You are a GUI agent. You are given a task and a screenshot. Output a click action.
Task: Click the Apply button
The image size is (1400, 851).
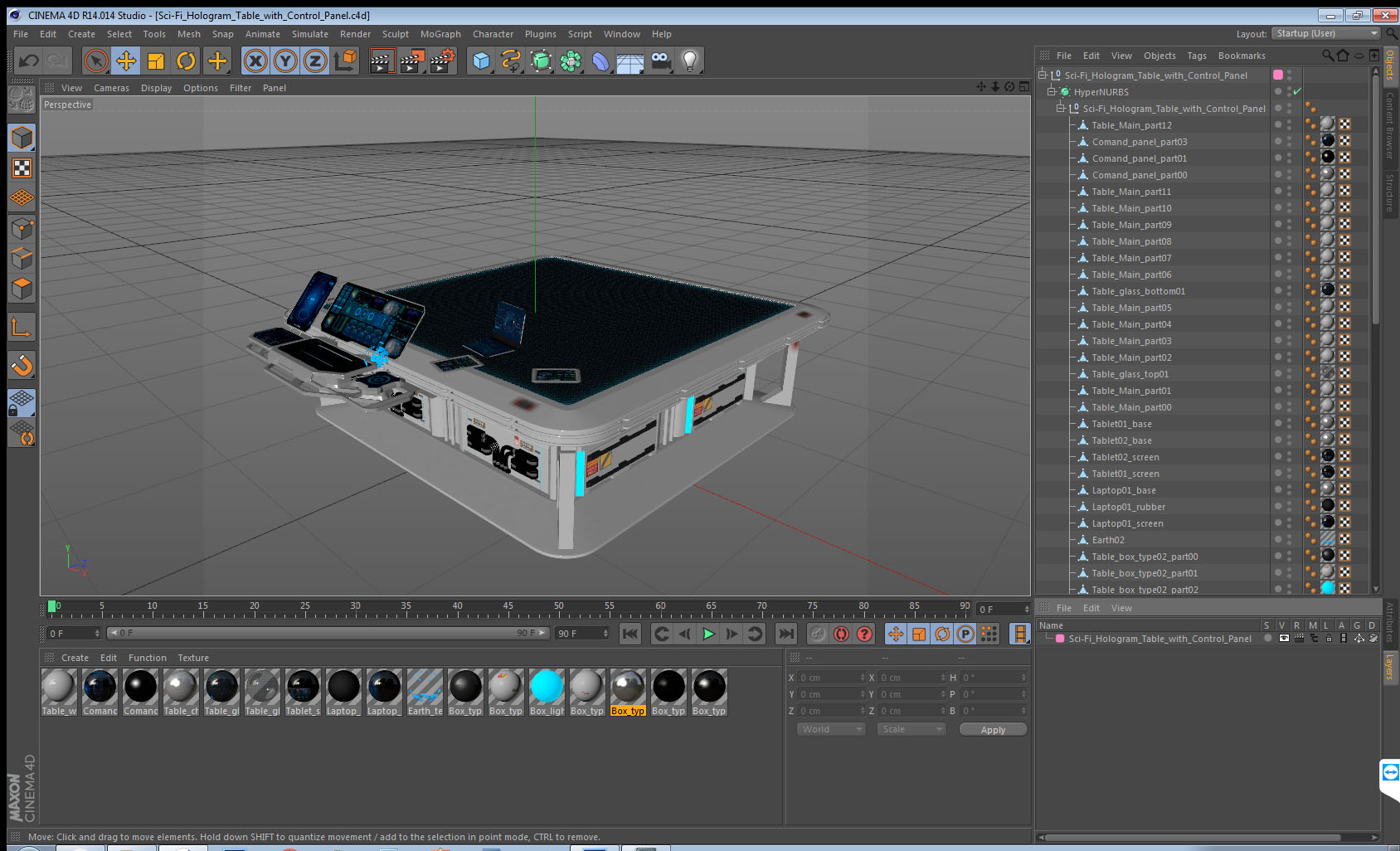pos(993,730)
